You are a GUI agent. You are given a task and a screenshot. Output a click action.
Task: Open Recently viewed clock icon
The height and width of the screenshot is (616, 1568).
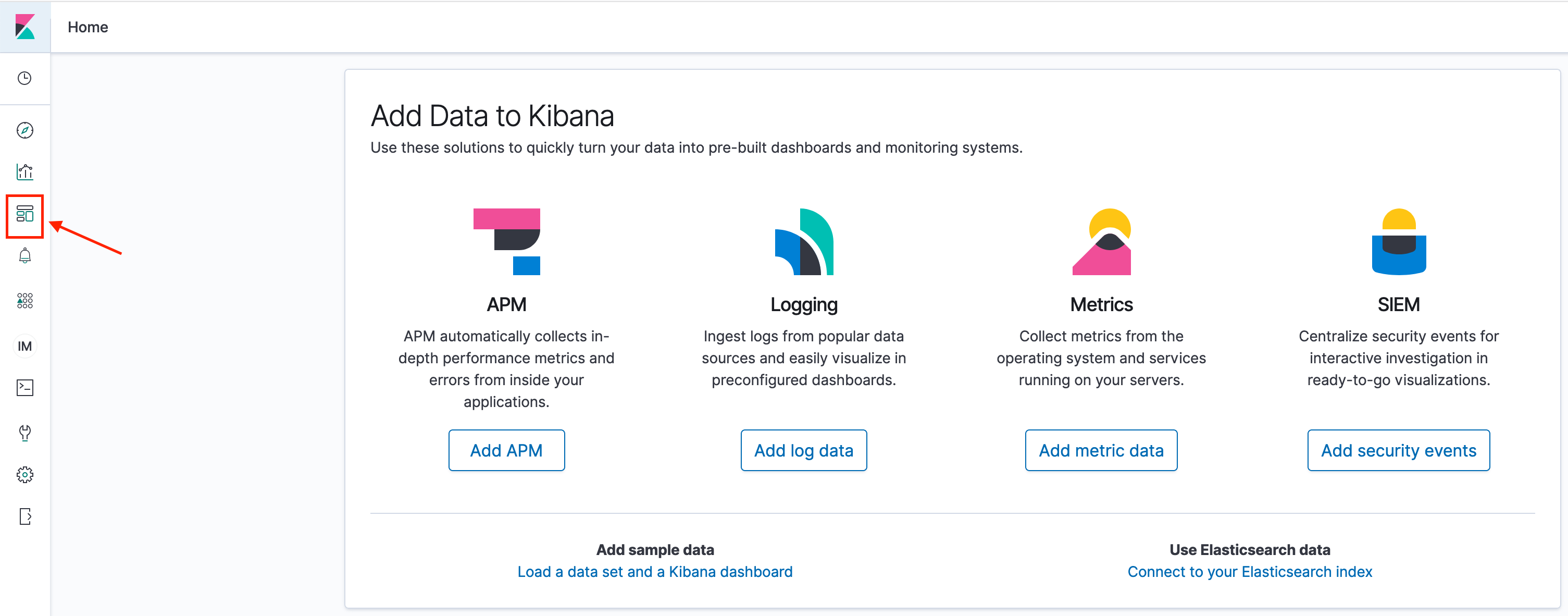25,78
